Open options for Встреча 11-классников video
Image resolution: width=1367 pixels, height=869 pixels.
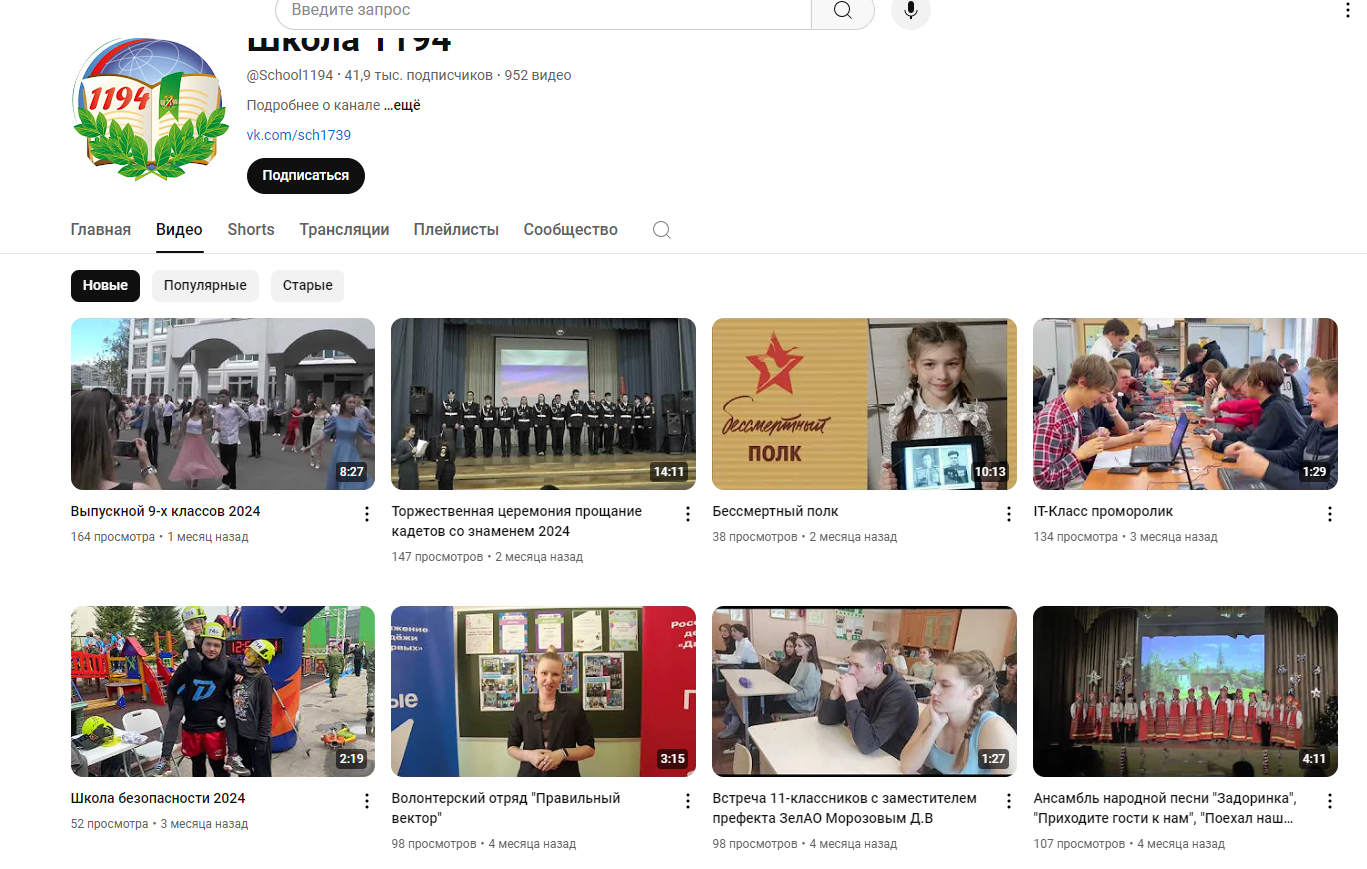coord(1009,801)
